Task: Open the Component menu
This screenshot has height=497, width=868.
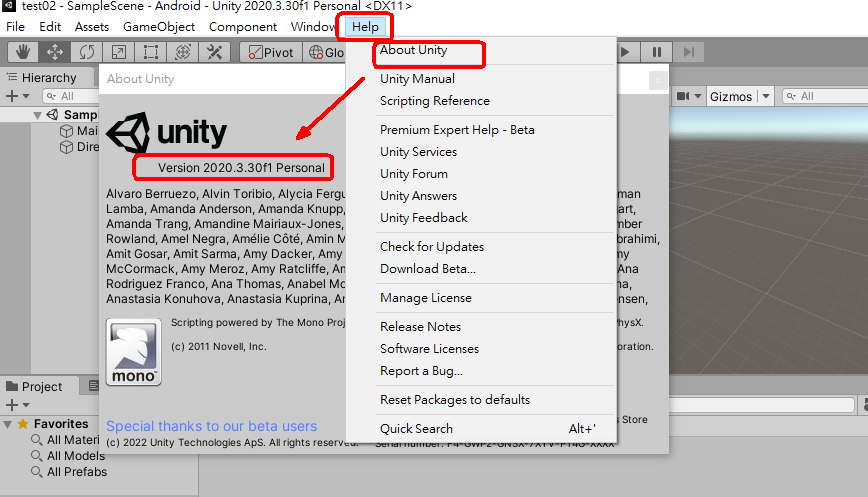Action: tap(243, 27)
